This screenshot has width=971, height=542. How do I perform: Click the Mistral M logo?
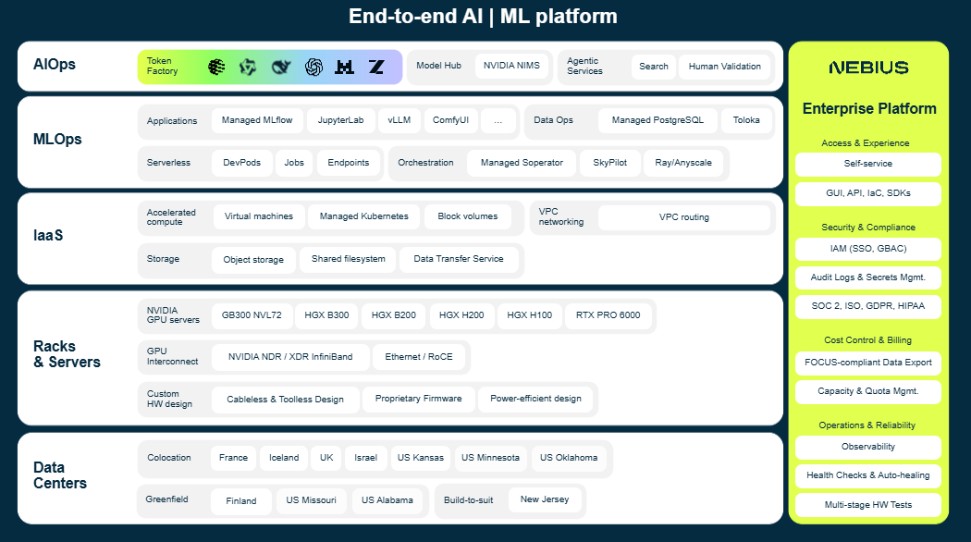344,66
